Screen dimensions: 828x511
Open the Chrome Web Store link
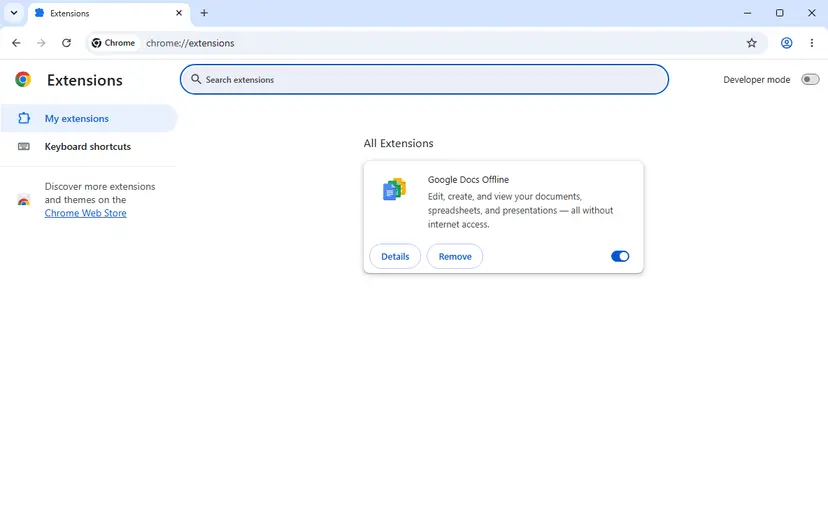click(x=86, y=213)
